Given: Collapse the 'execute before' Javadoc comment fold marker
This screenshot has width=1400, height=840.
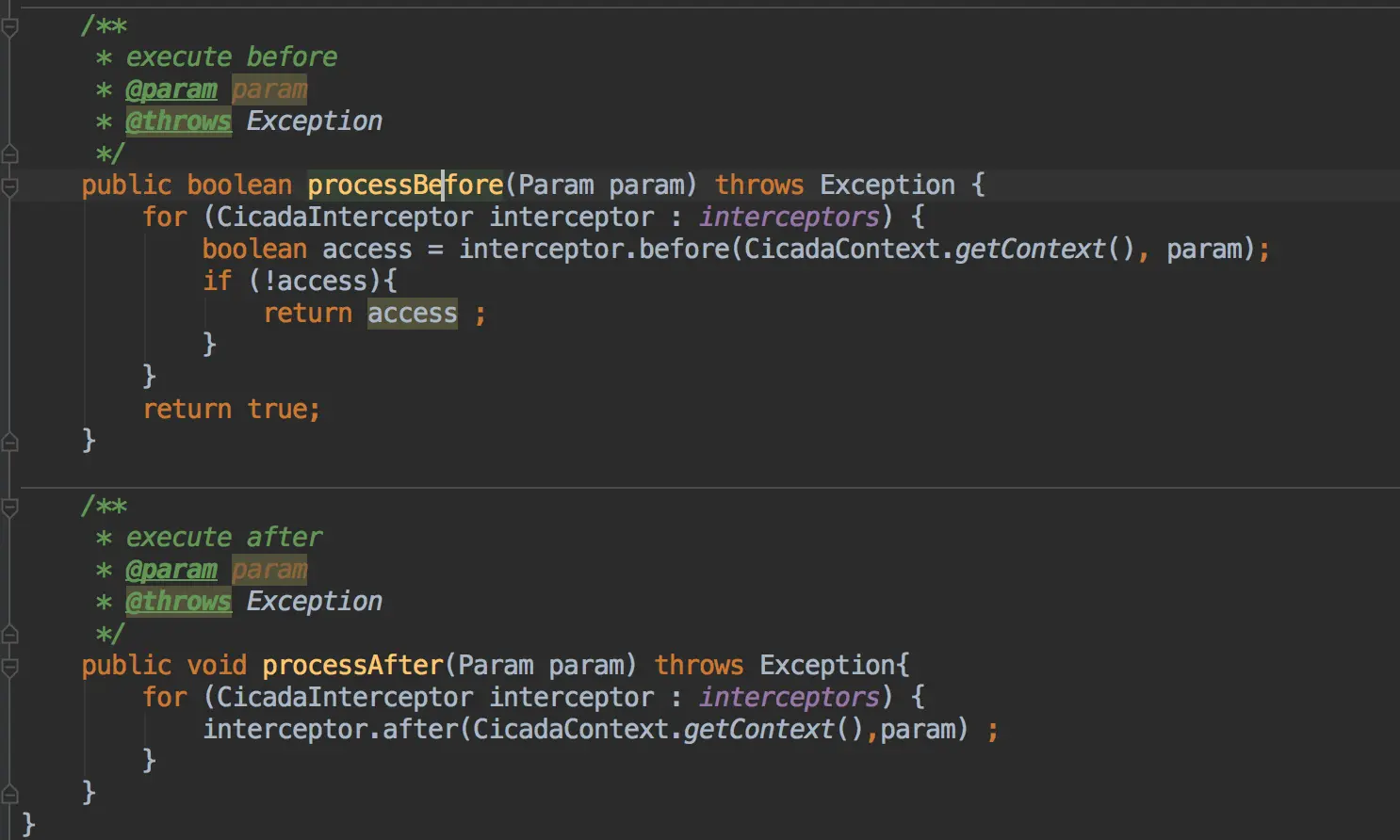Looking at the screenshot, I should pyautogui.click(x=9, y=26).
